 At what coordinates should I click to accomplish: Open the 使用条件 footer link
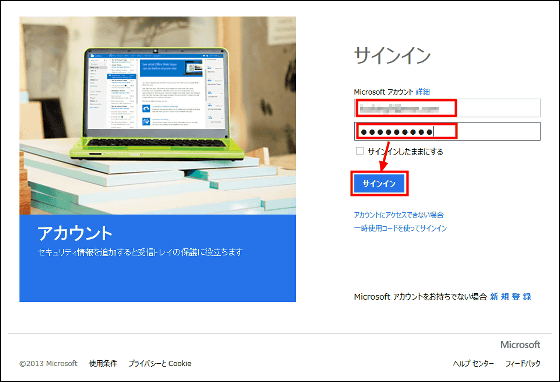click(103, 363)
